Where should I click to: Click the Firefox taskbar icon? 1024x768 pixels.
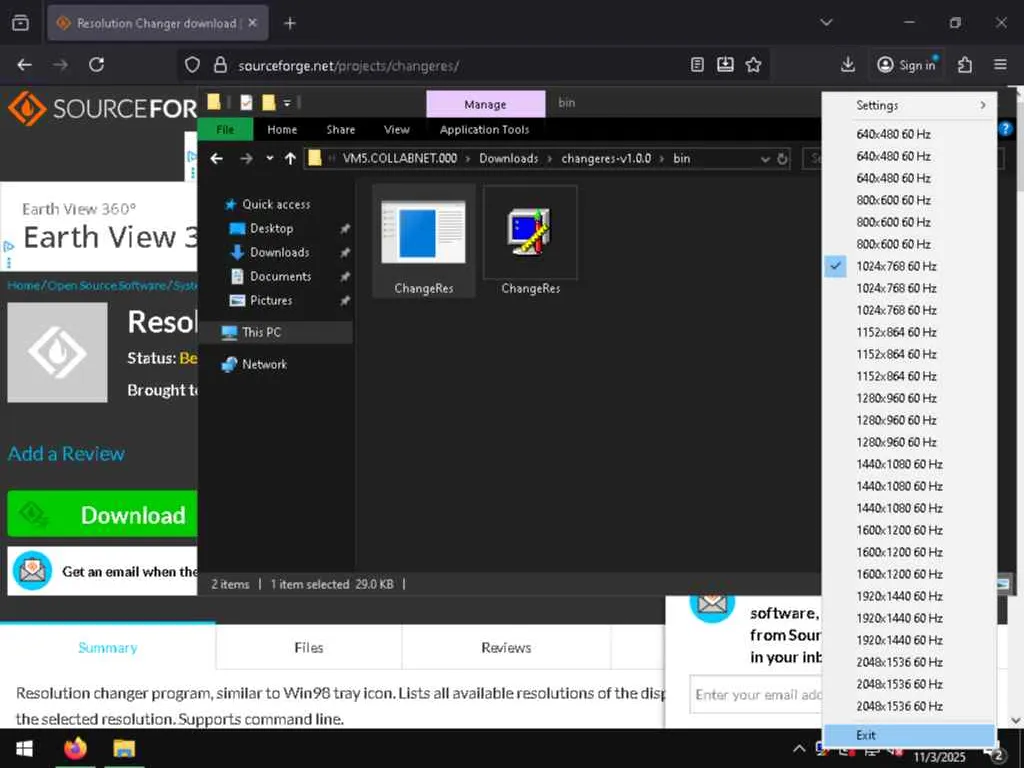point(76,748)
